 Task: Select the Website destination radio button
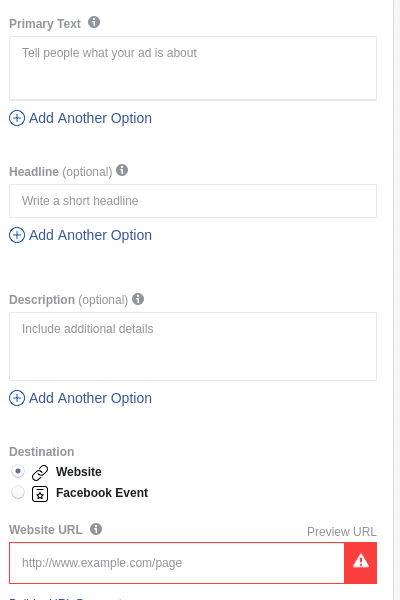18,471
